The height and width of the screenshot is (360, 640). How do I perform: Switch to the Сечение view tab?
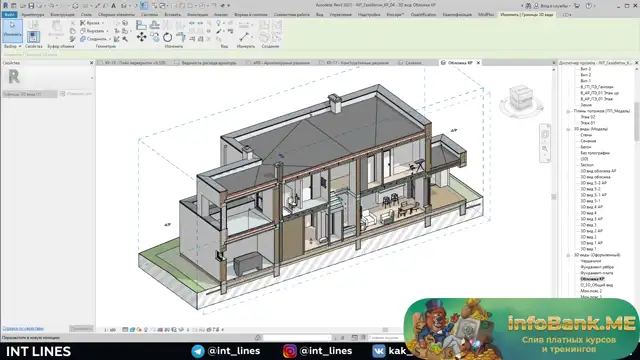pyautogui.click(x=413, y=63)
